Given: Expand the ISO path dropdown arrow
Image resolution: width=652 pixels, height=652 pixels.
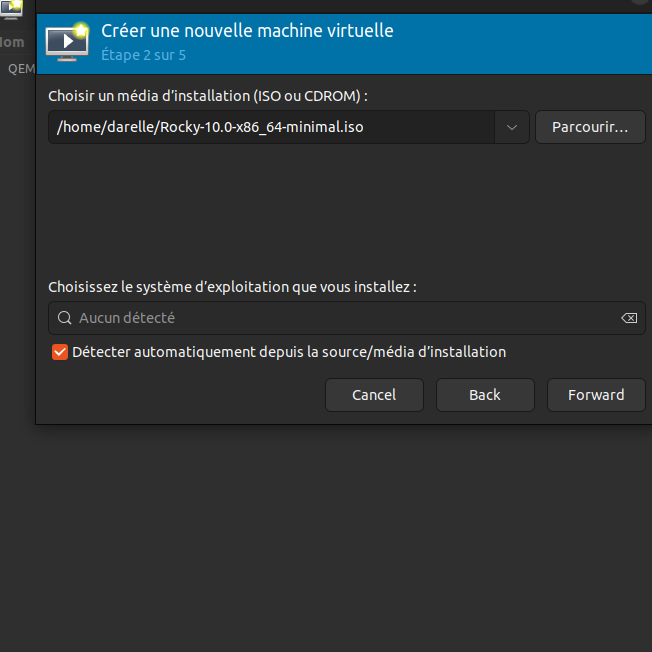Looking at the screenshot, I should (x=512, y=127).
